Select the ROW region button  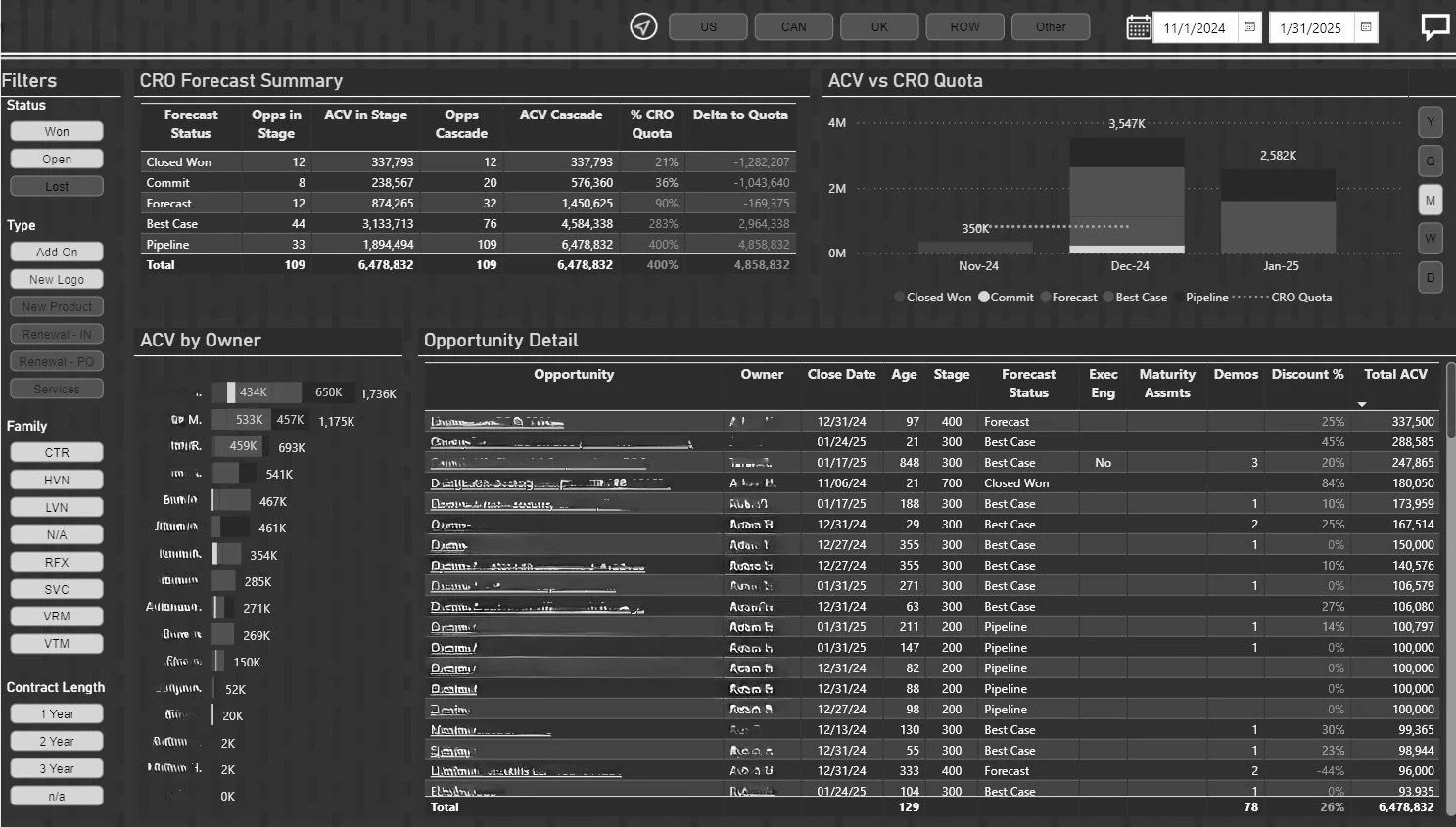[964, 27]
